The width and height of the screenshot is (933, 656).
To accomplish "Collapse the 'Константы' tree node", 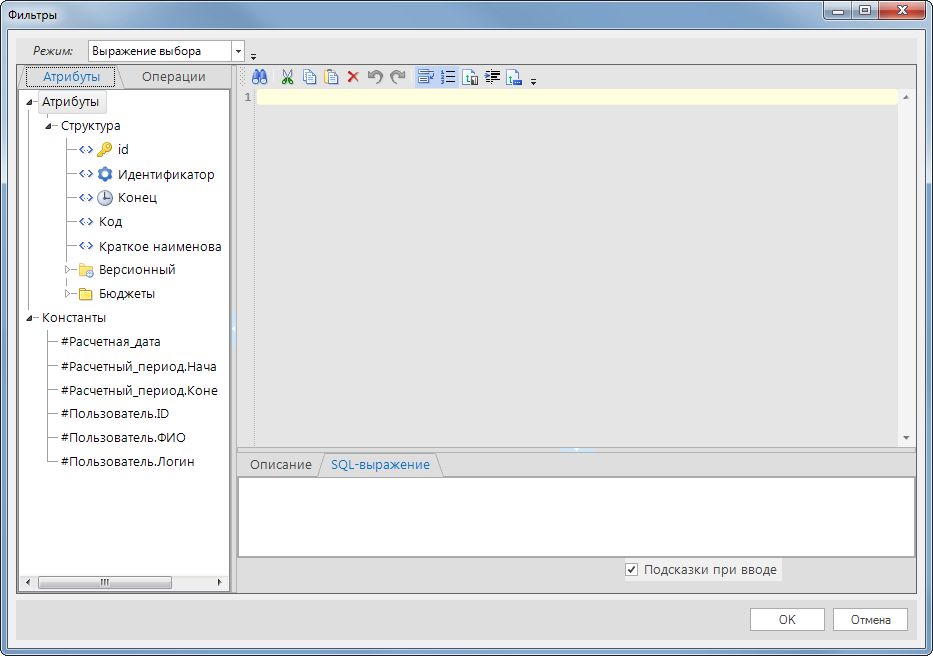I will [31, 318].
